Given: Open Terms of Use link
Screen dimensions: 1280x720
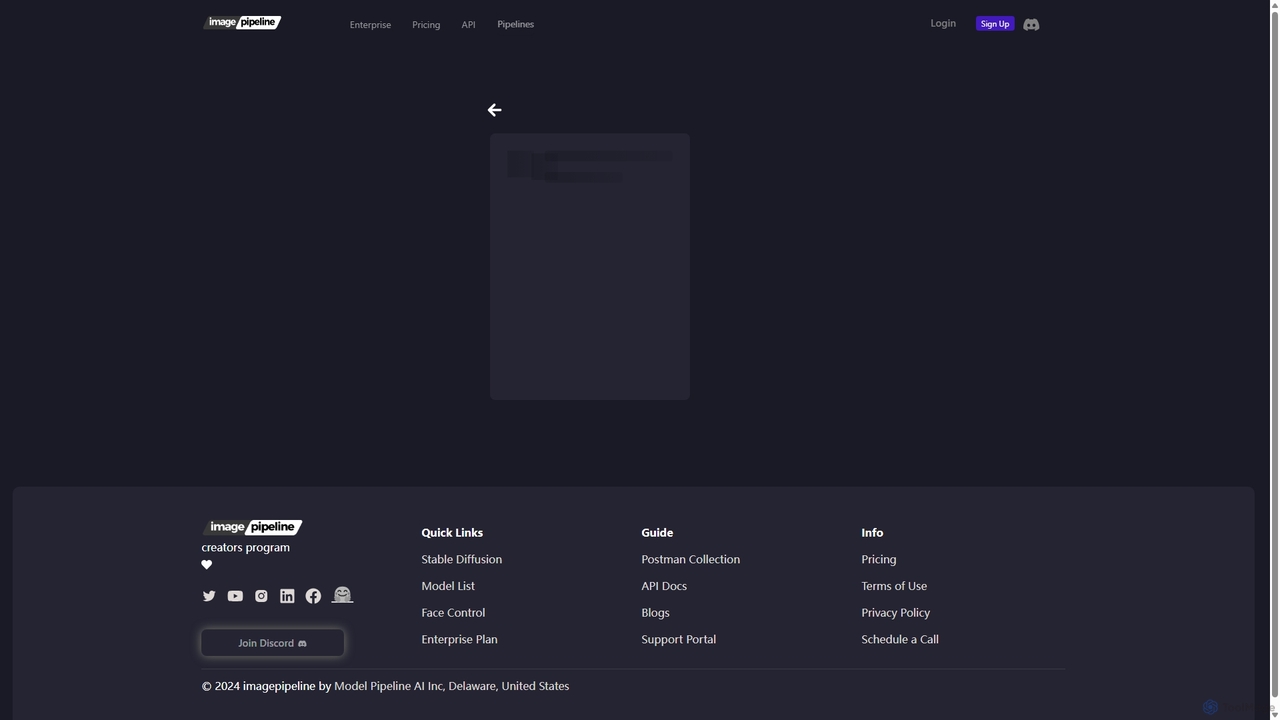Looking at the screenshot, I should [894, 586].
